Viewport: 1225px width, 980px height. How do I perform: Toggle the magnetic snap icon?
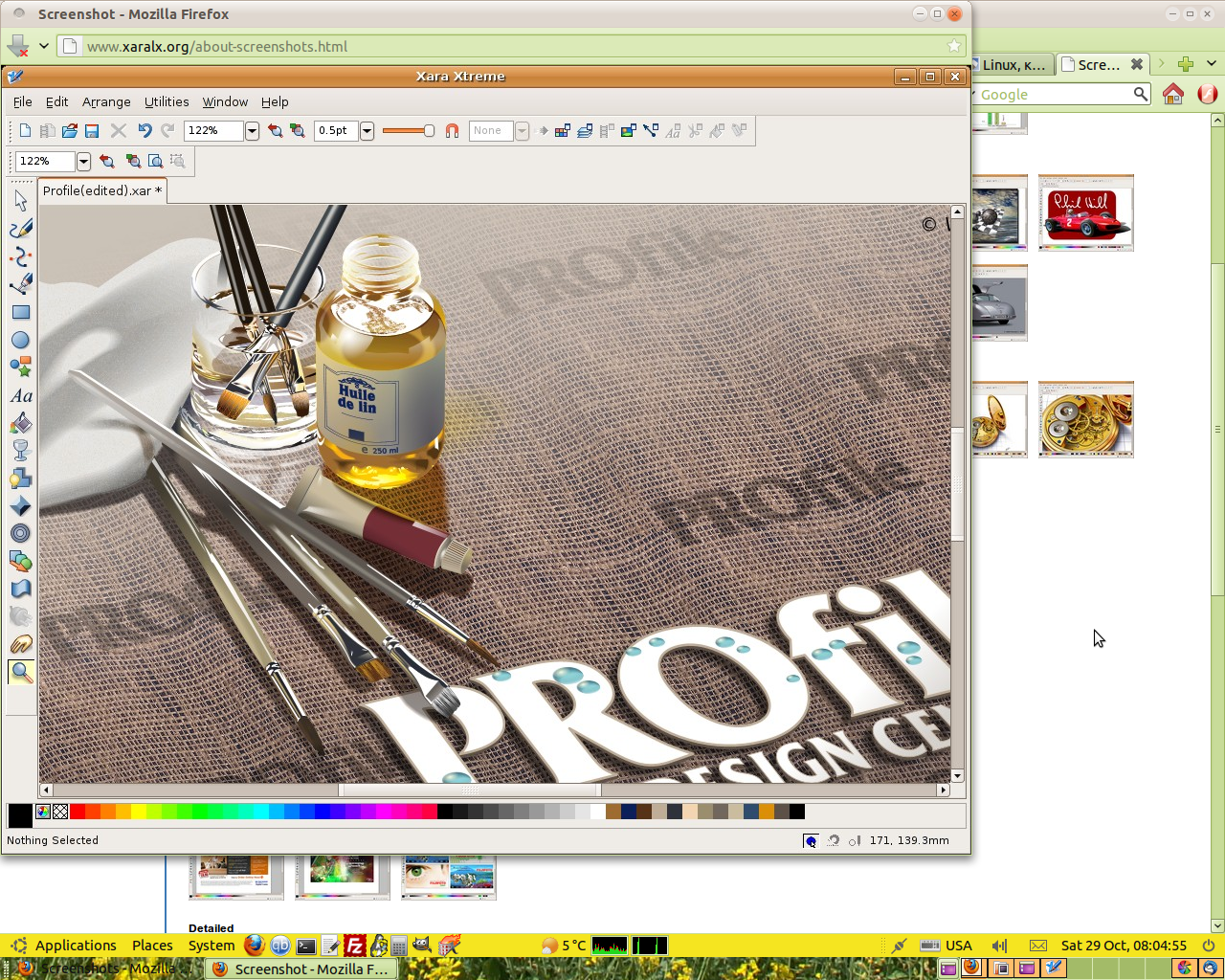point(452,131)
